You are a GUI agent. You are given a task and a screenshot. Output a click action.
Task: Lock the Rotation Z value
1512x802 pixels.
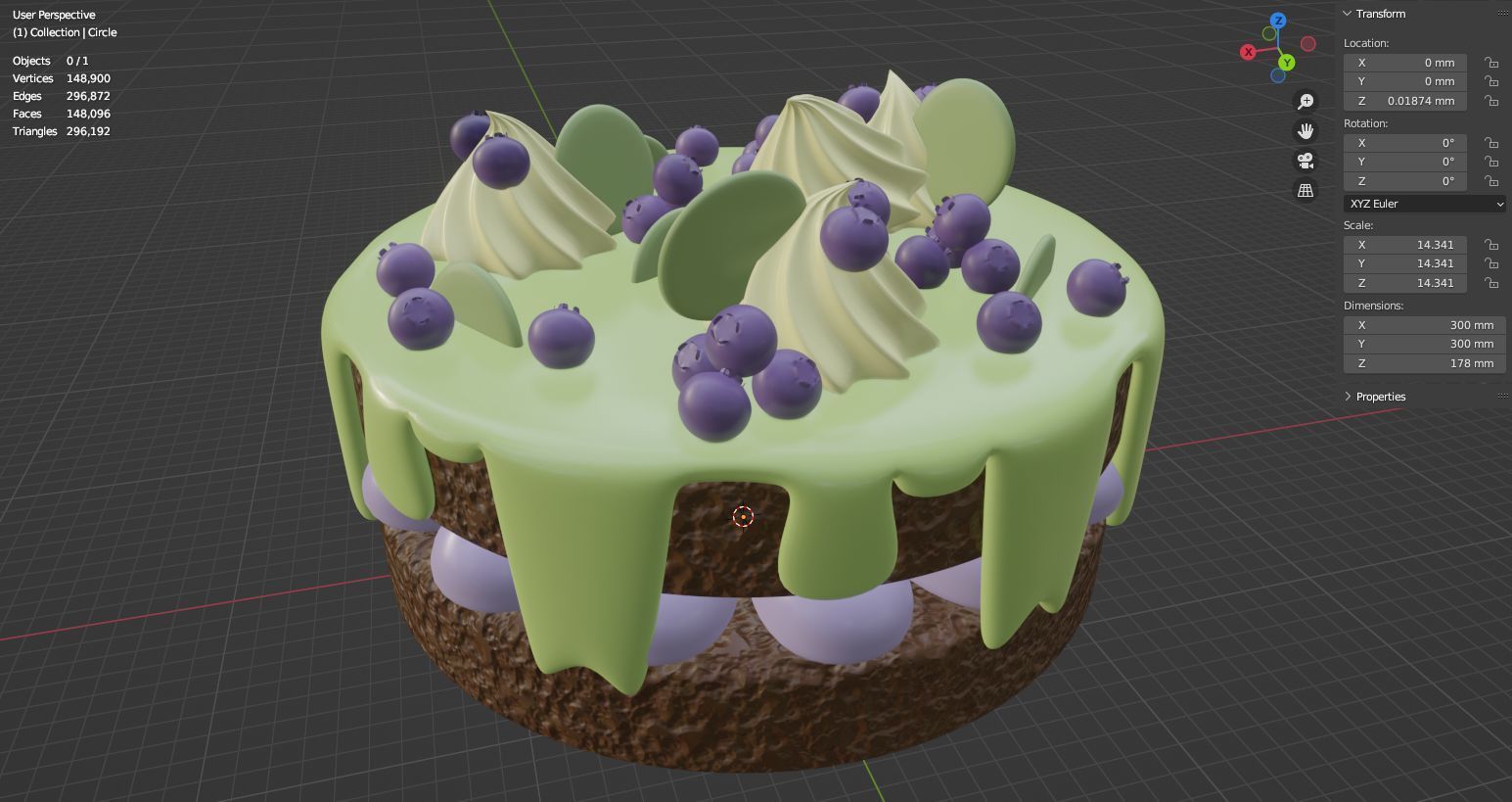(1491, 181)
